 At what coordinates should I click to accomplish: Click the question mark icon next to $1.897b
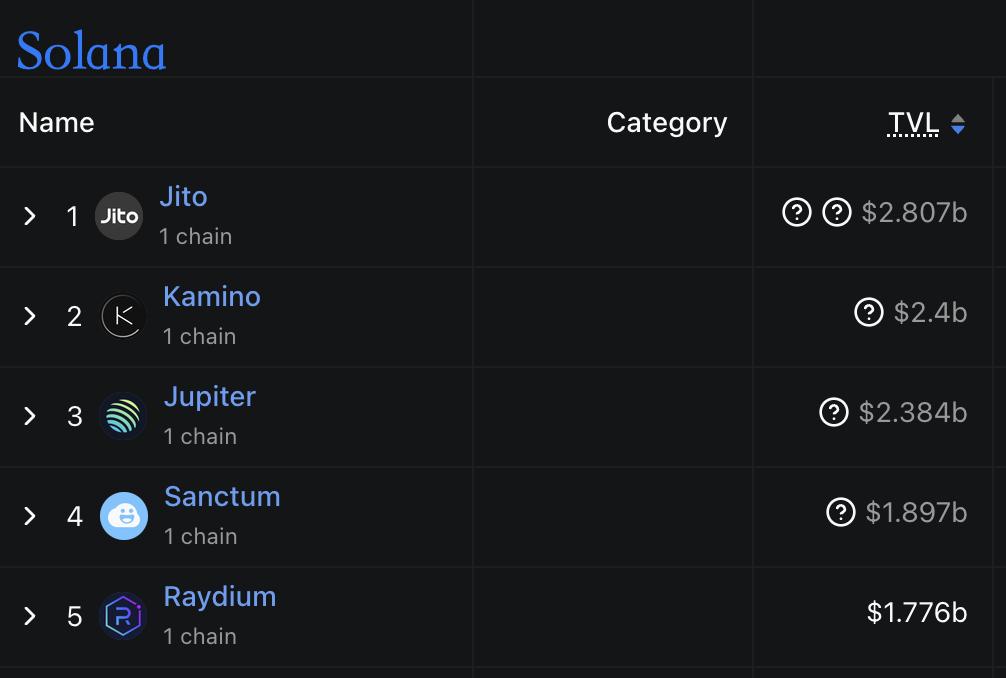pyautogui.click(x=840, y=513)
